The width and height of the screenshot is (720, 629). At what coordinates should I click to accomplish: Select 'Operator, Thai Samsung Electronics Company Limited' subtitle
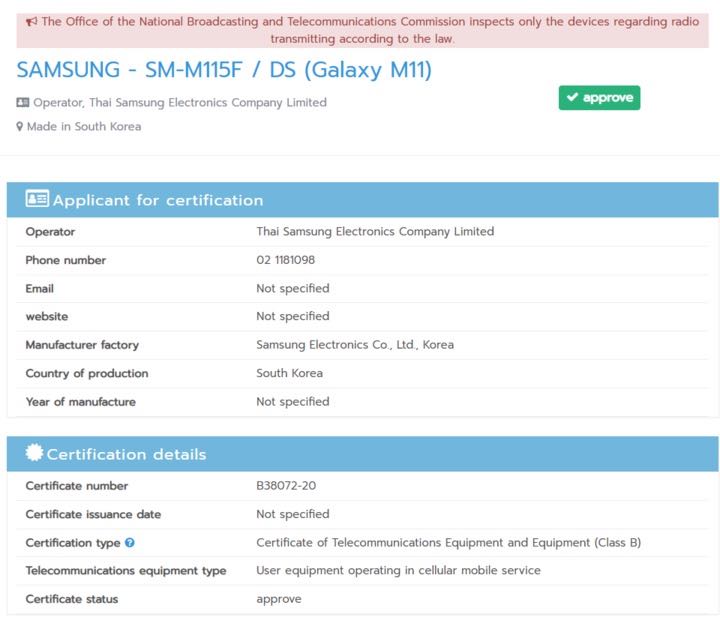point(180,102)
